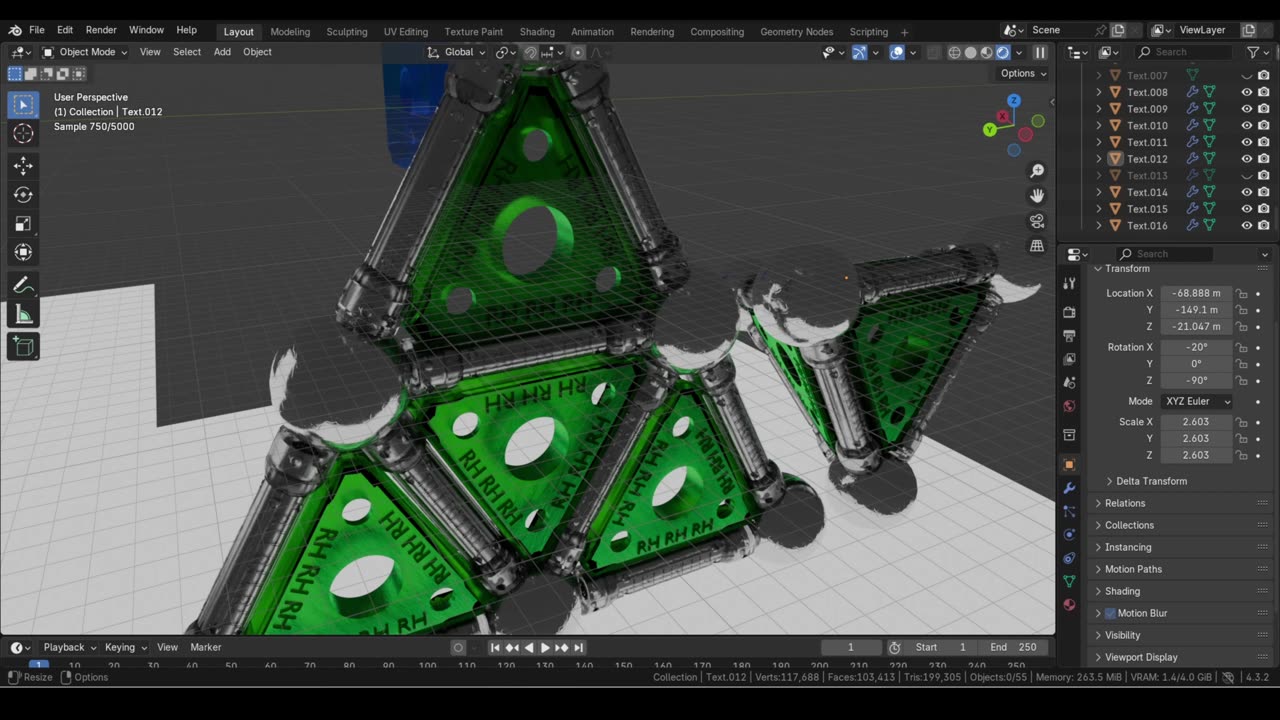
Task: Click the pan hand viewport icon
Action: coord(1037,196)
